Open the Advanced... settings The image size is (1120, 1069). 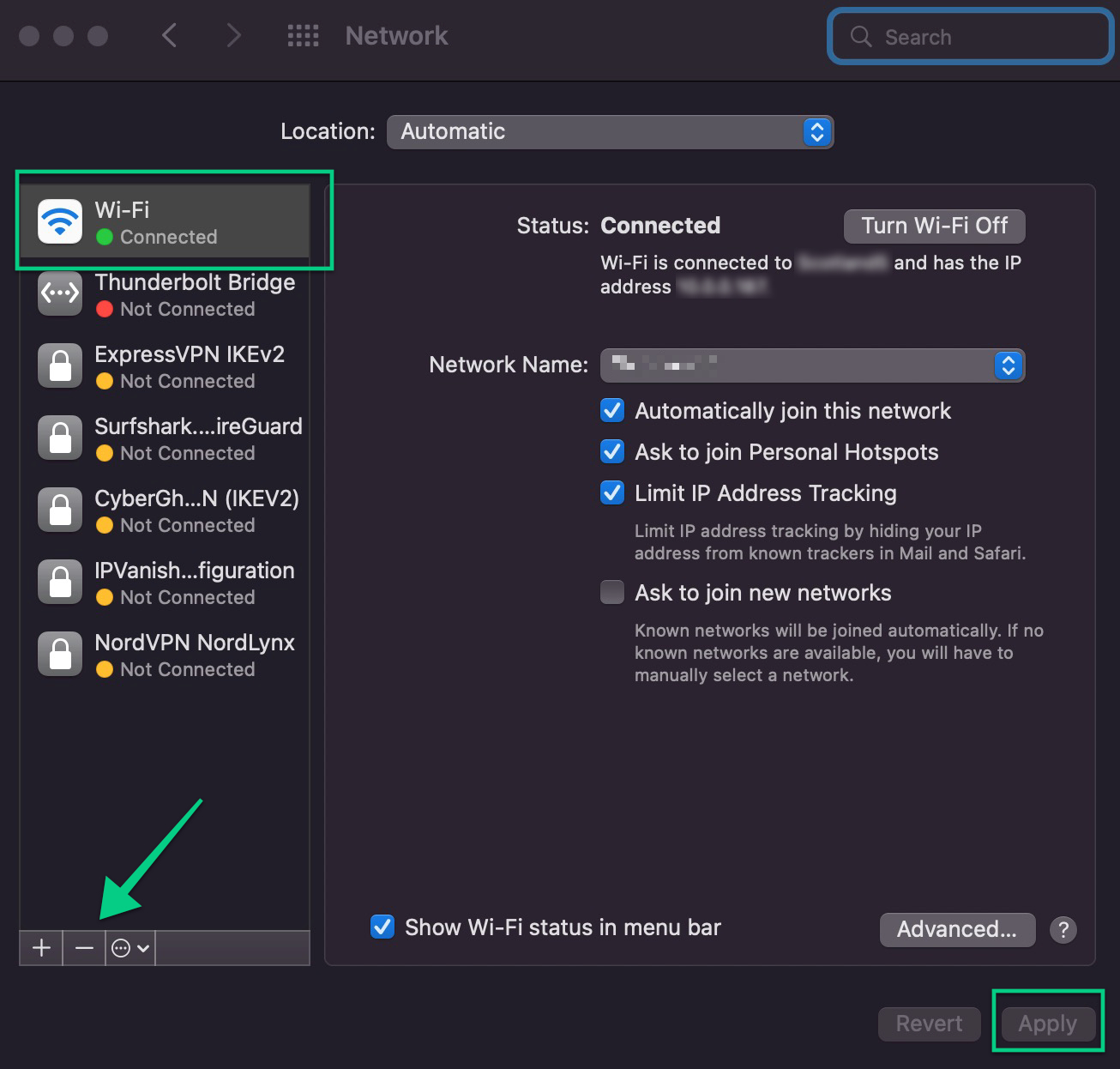(x=957, y=929)
